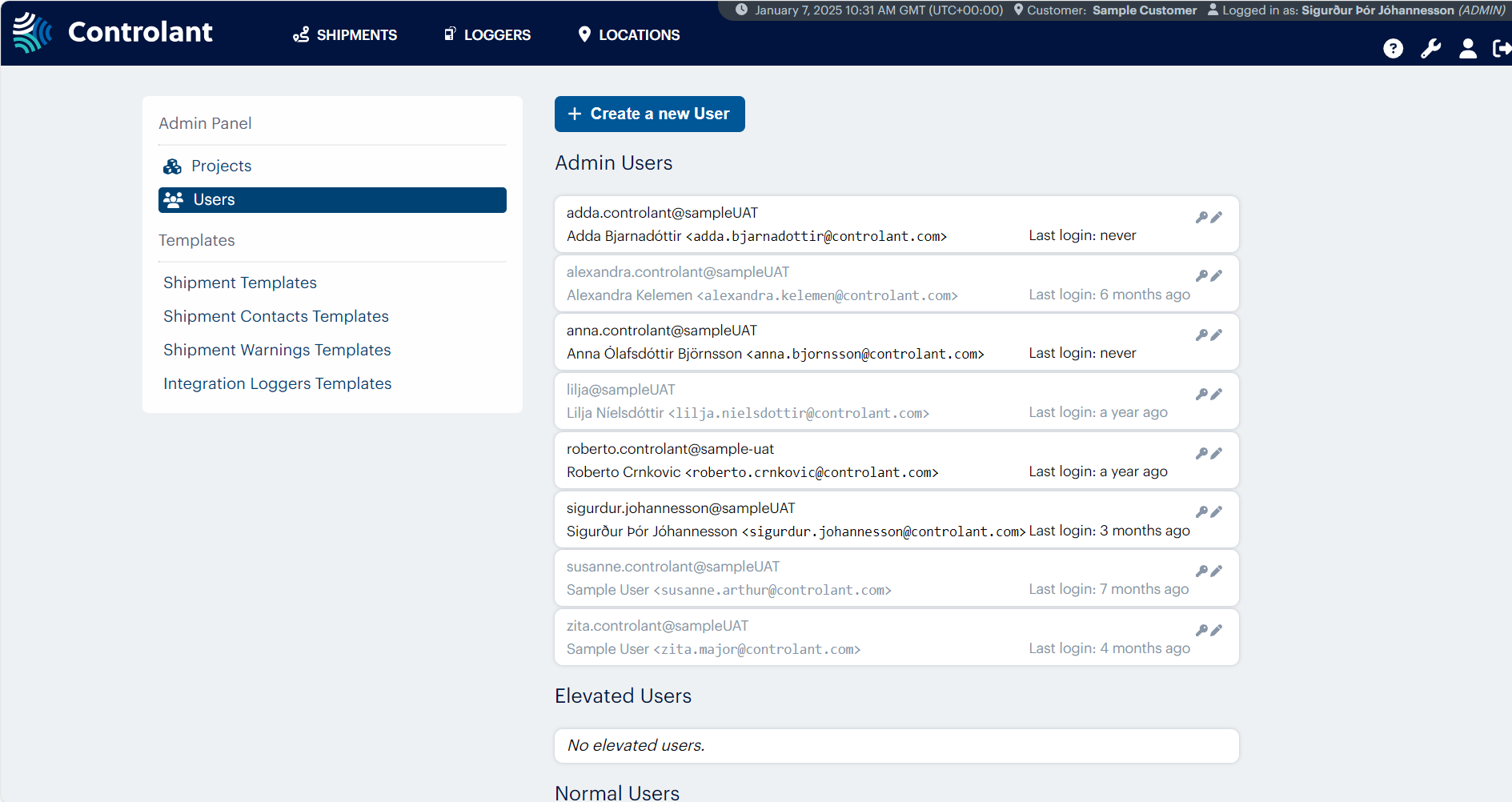
Task: Edit user zita.controlant@sampleUAT with the pencil icon
Action: (1217, 631)
